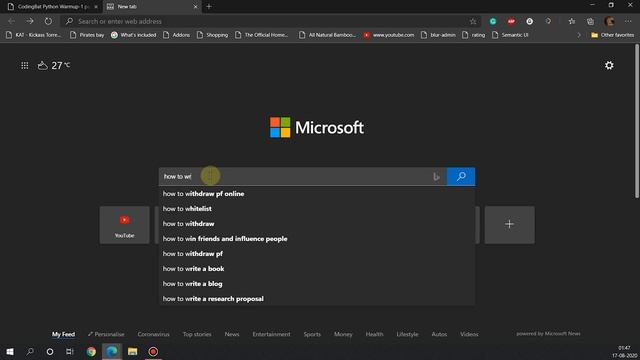Go back in browser history

coord(11,21)
